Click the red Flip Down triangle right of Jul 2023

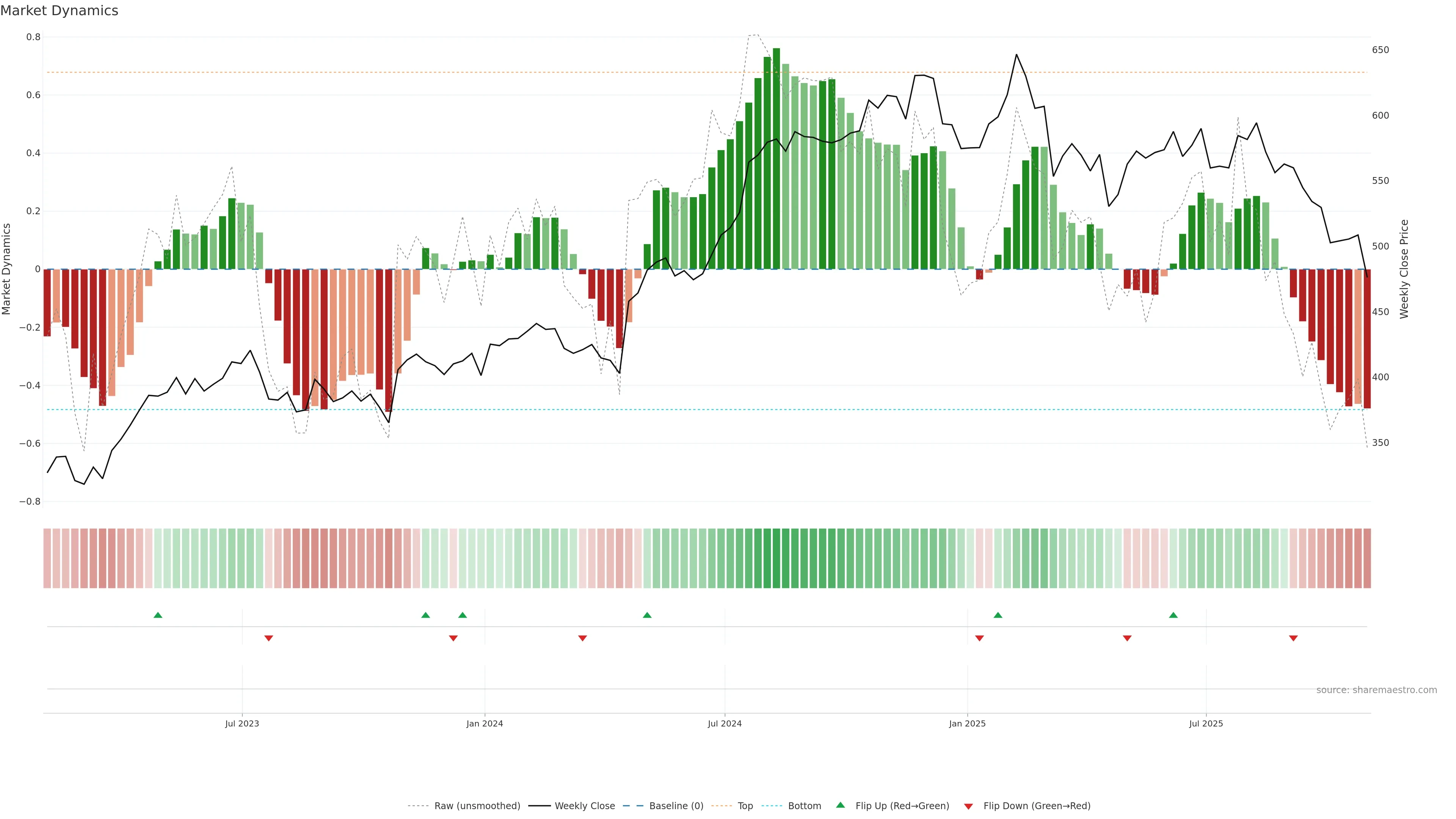[x=268, y=638]
